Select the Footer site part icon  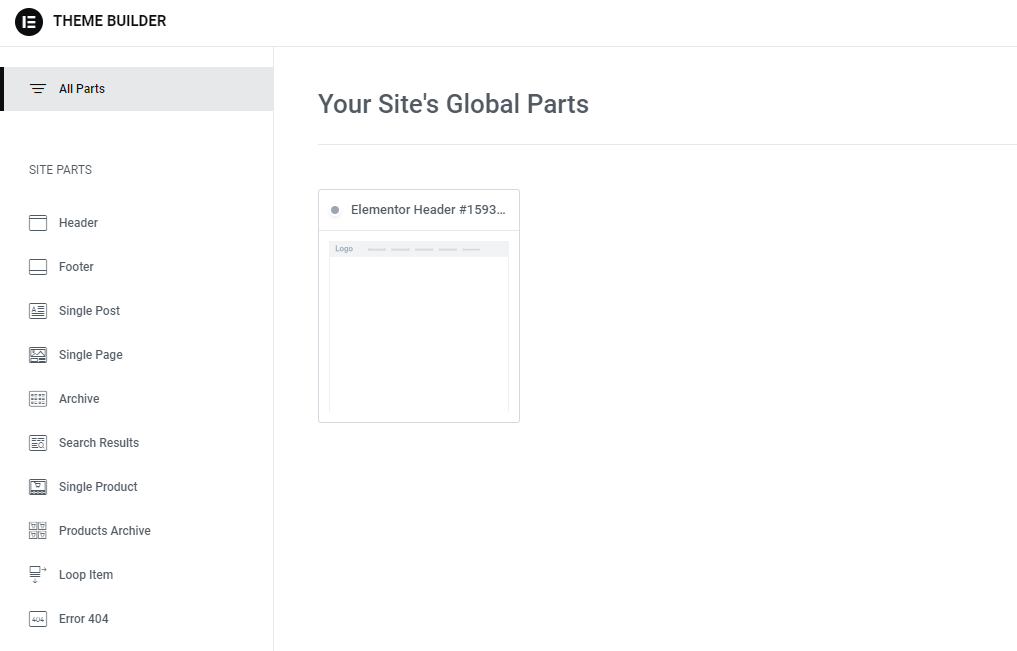(x=38, y=267)
